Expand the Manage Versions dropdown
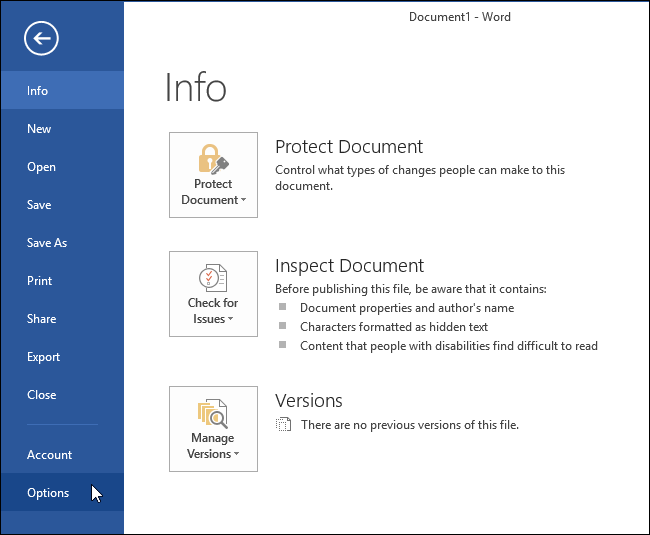650x535 pixels. [x=213, y=446]
